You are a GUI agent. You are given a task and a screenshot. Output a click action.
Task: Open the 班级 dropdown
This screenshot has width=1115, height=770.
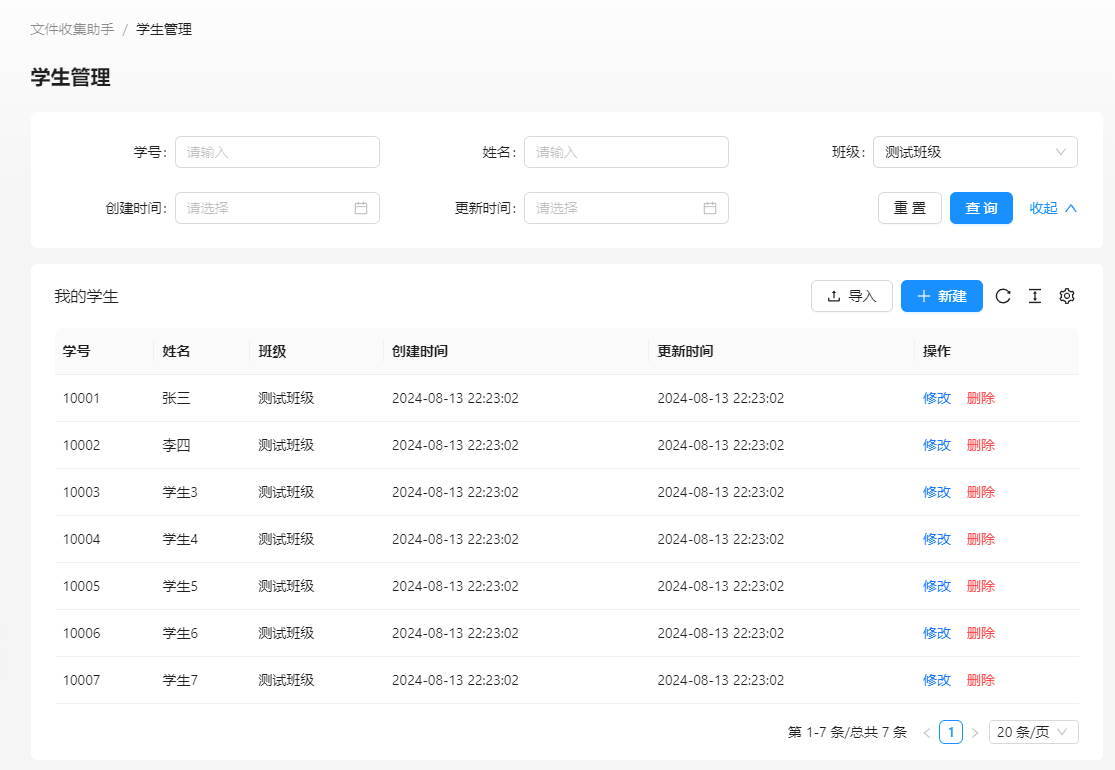(975, 152)
